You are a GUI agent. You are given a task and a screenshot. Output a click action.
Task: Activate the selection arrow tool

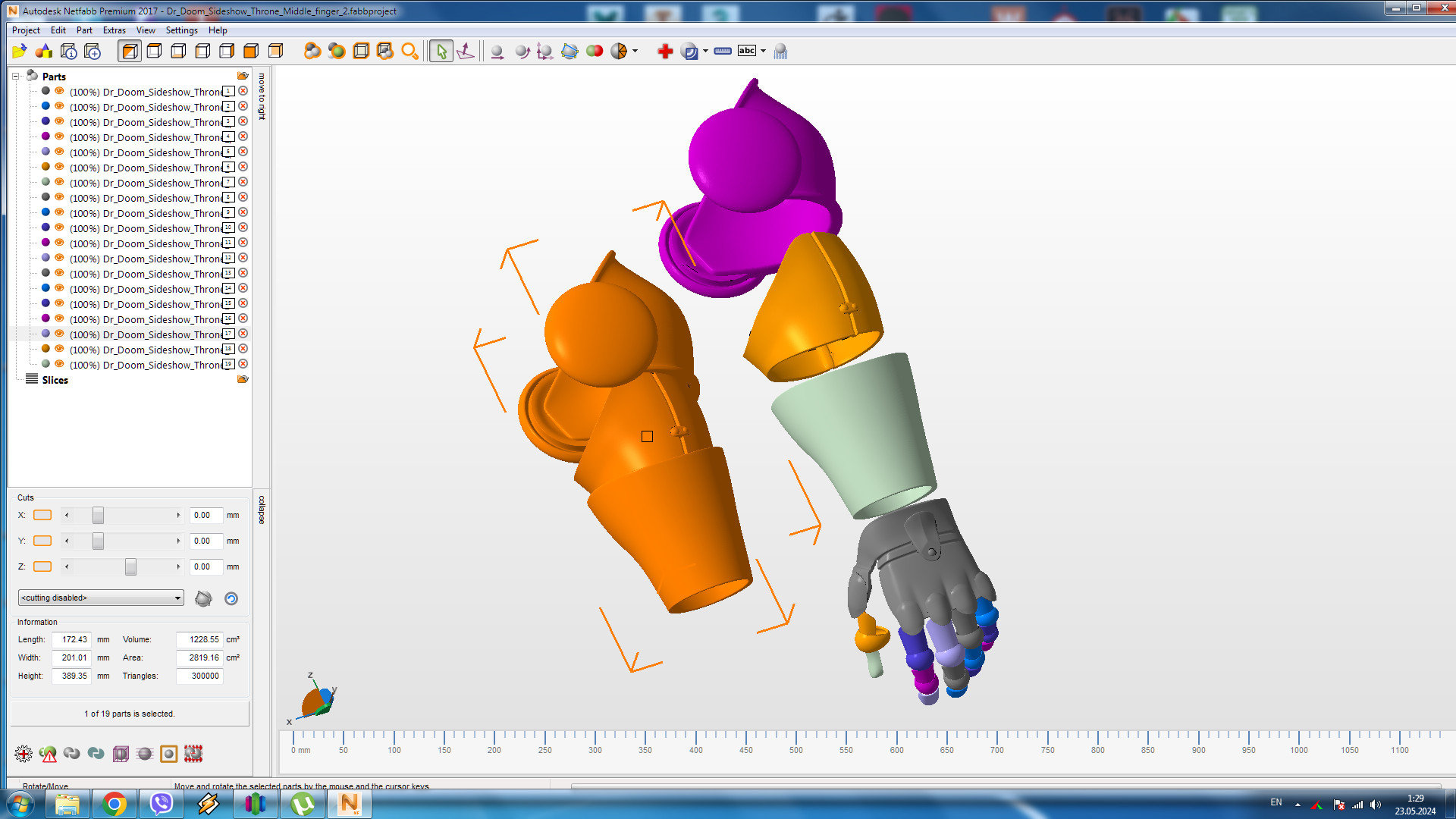[x=441, y=51]
